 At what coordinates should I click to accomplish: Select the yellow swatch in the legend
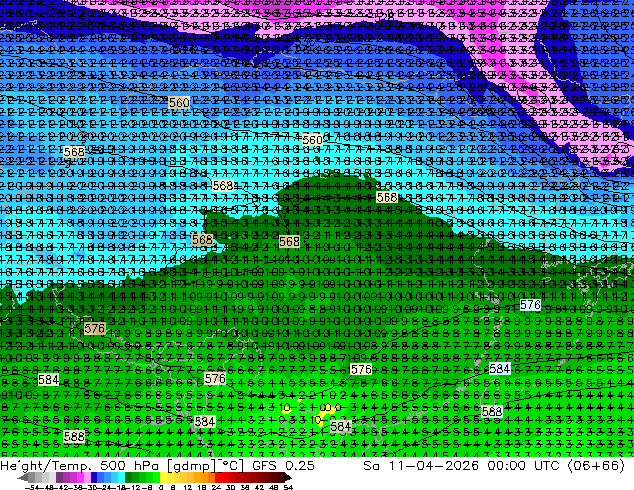[x=163, y=477]
